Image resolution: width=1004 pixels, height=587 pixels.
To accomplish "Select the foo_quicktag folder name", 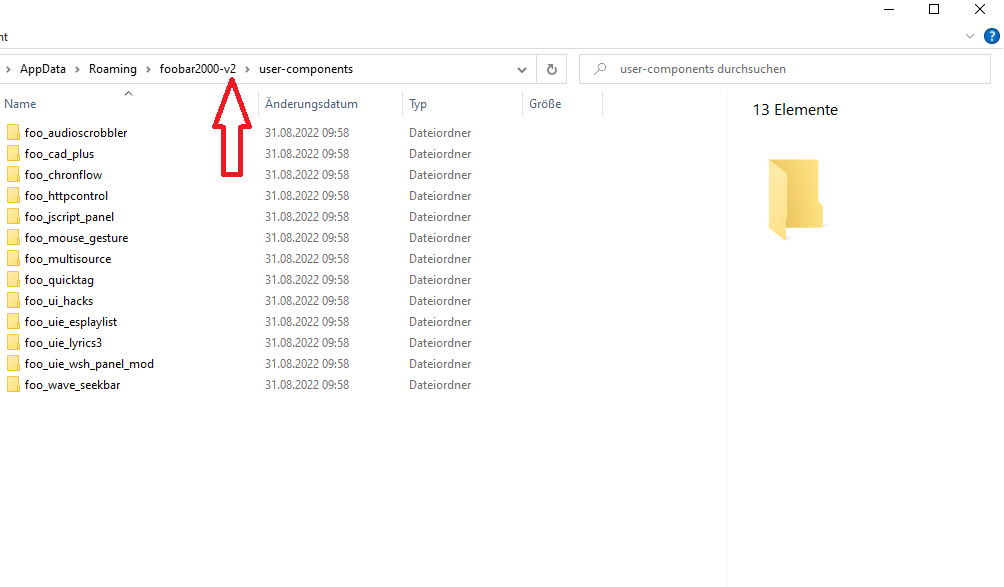I will point(60,280).
